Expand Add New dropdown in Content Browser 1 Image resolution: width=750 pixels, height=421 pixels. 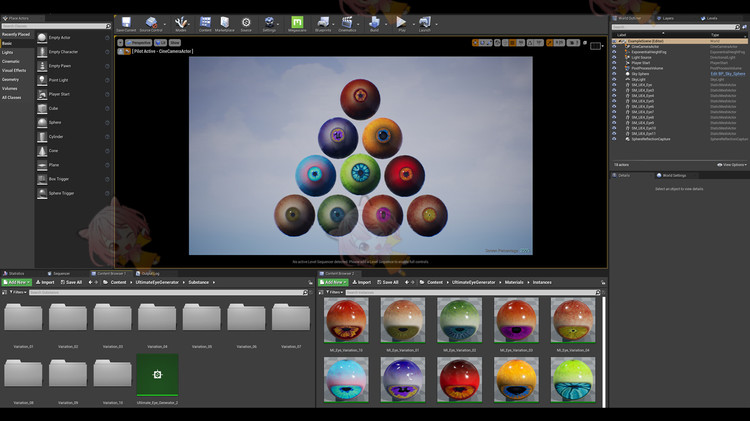pyautogui.click(x=17, y=282)
